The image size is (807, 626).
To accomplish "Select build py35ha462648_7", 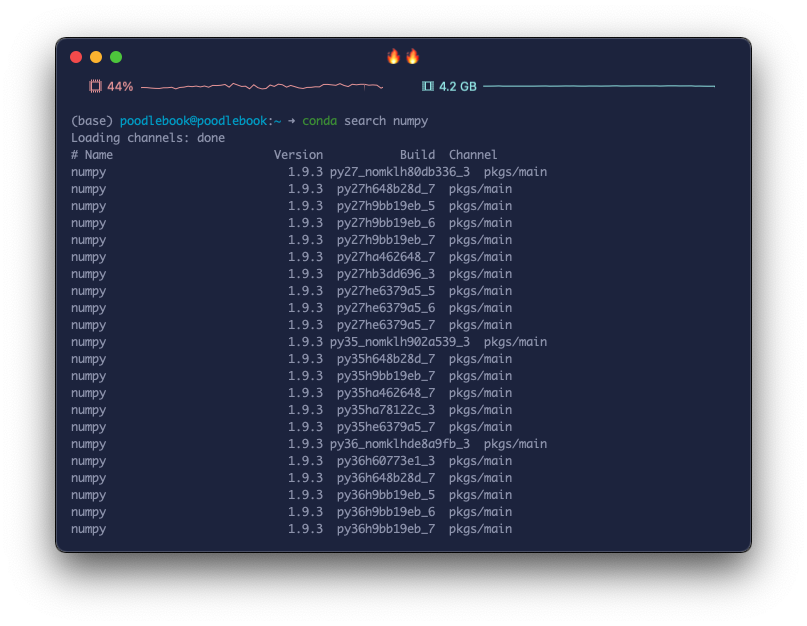I will coord(386,393).
